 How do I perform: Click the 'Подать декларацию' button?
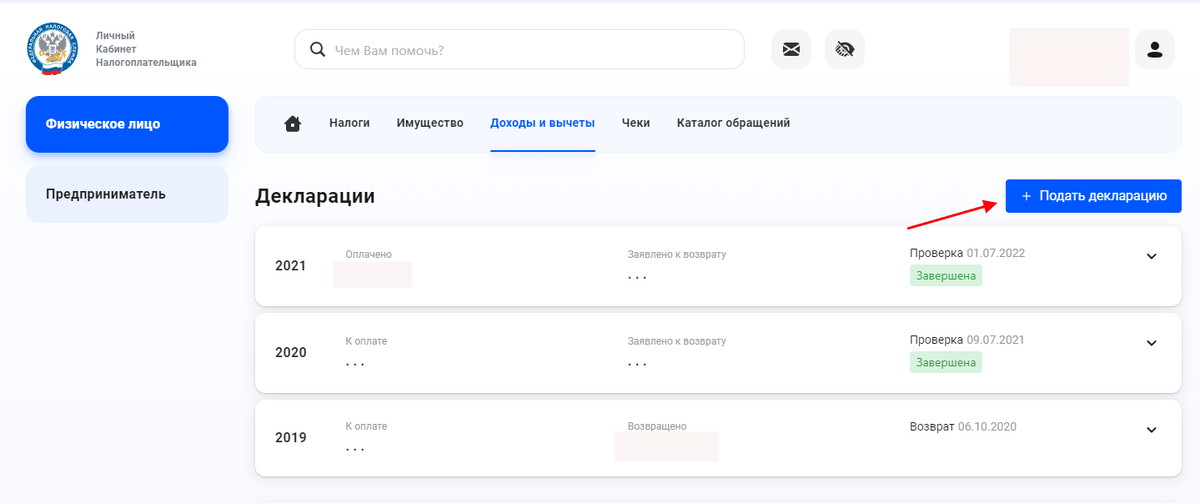coord(1094,196)
